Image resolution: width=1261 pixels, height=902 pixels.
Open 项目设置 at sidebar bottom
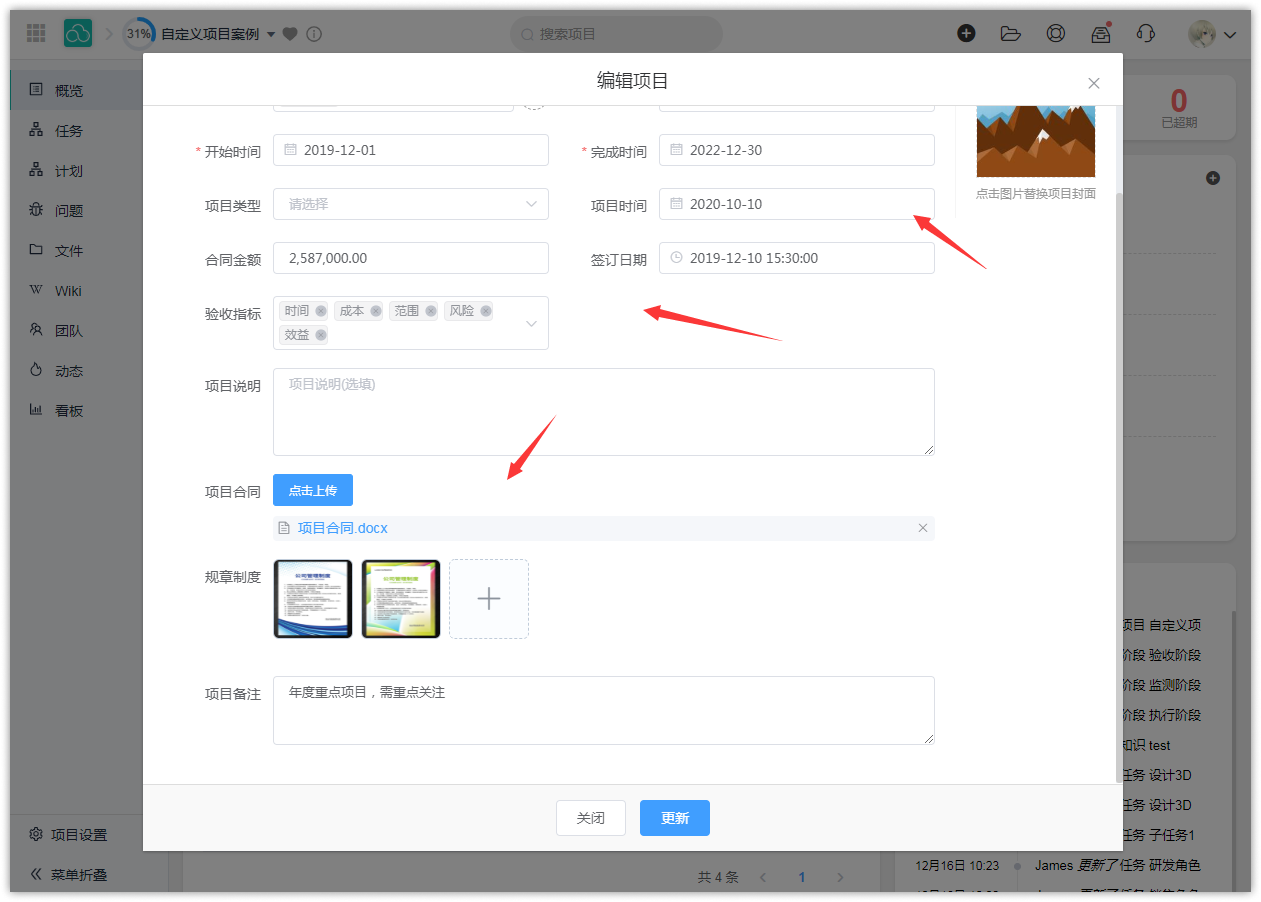[x=68, y=835]
